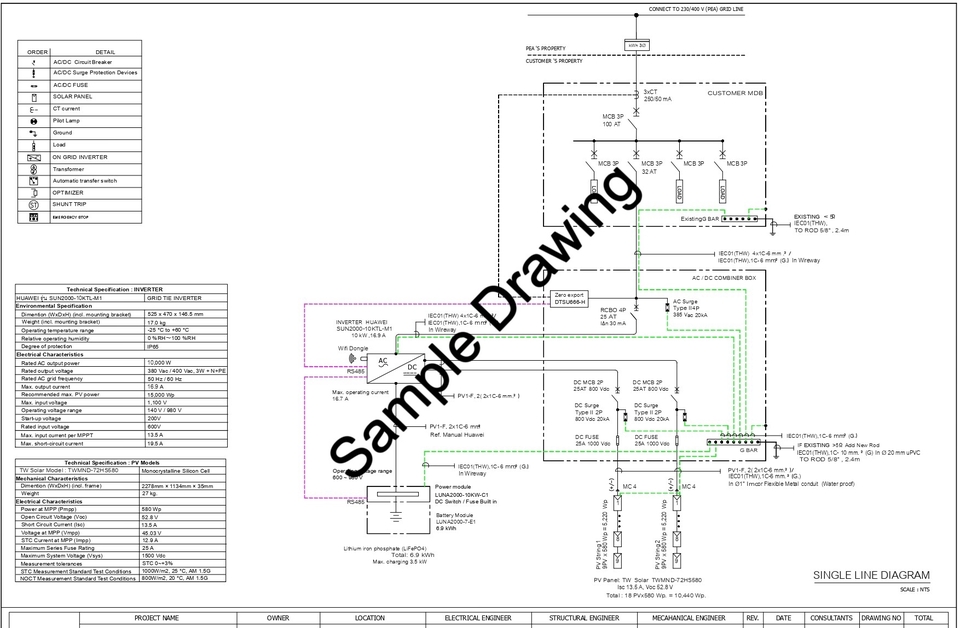The height and width of the screenshot is (628, 960).
Task: Click the CUSTOMER MDB label
Action: point(735,93)
